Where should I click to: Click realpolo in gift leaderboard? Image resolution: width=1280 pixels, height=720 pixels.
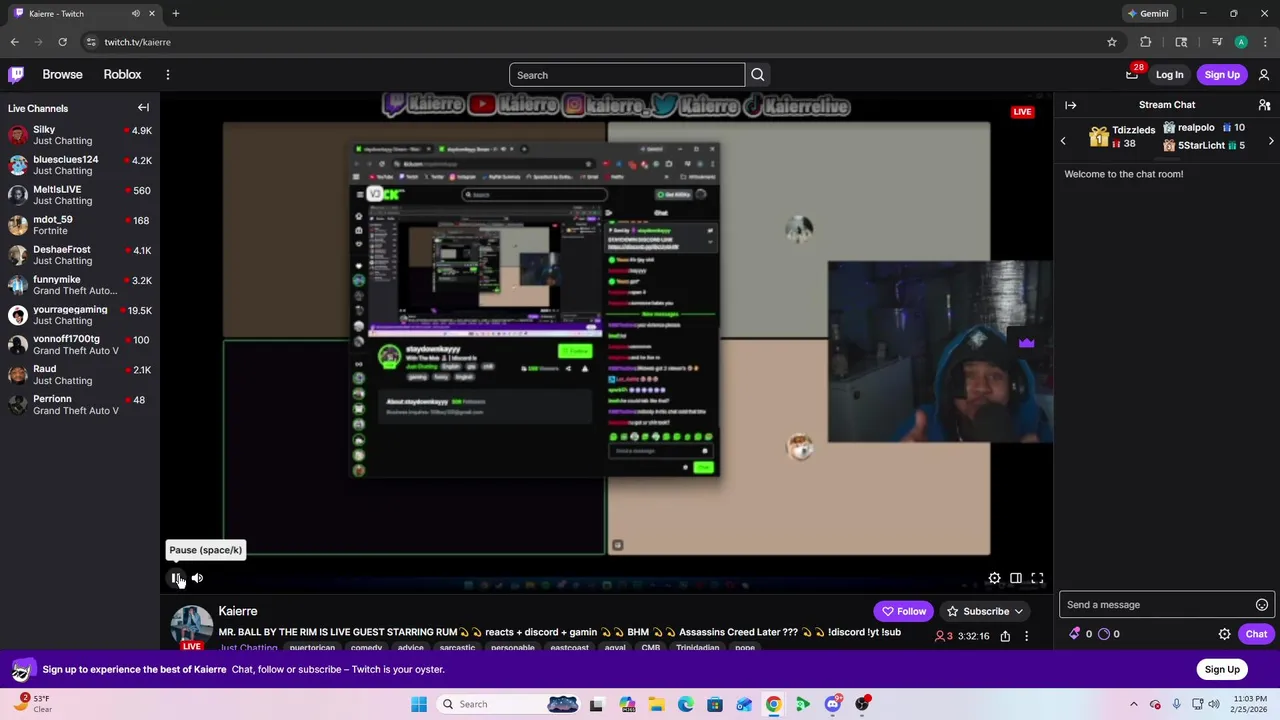tap(1196, 128)
